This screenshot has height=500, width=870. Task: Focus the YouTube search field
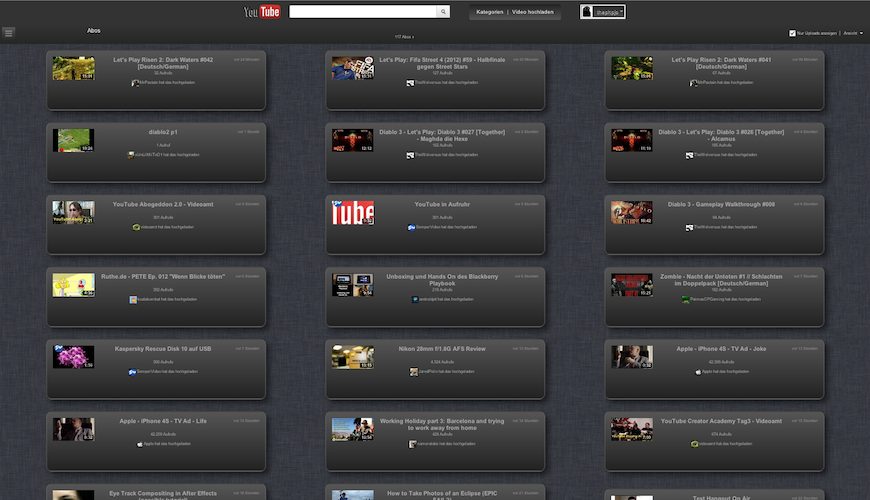pos(363,12)
